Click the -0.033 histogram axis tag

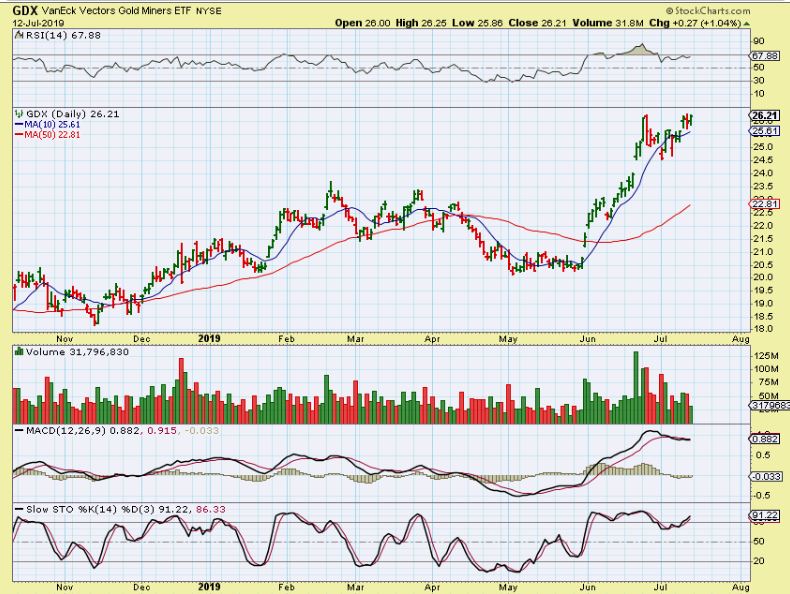coord(765,476)
